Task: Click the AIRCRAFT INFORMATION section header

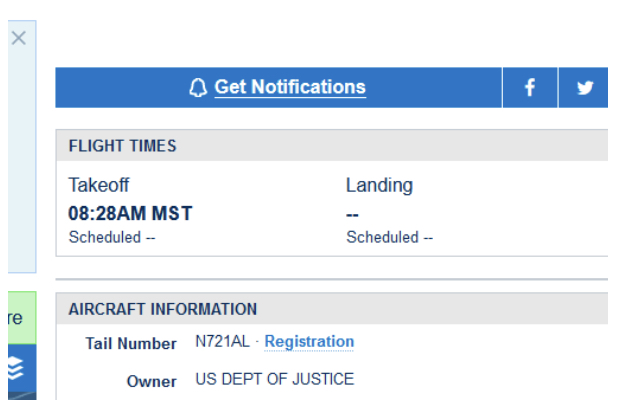Action: pos(162,310)
